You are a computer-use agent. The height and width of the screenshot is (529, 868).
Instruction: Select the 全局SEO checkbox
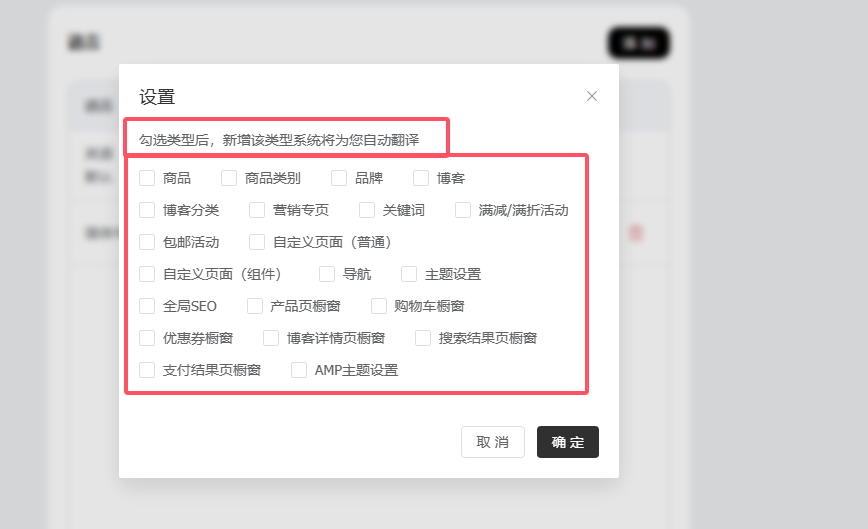pyautogui.click(x=148, y=306)
